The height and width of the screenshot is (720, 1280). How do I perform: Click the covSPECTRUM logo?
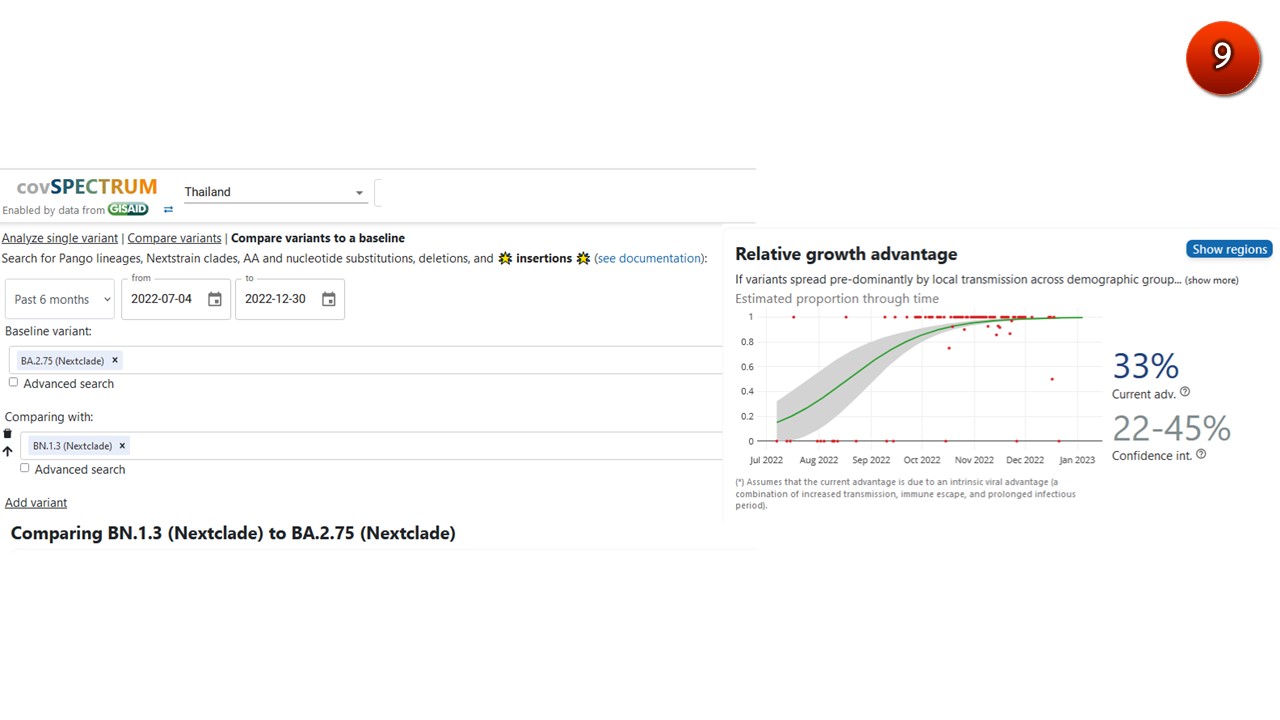pyautogui.click(x=87, y=187)
